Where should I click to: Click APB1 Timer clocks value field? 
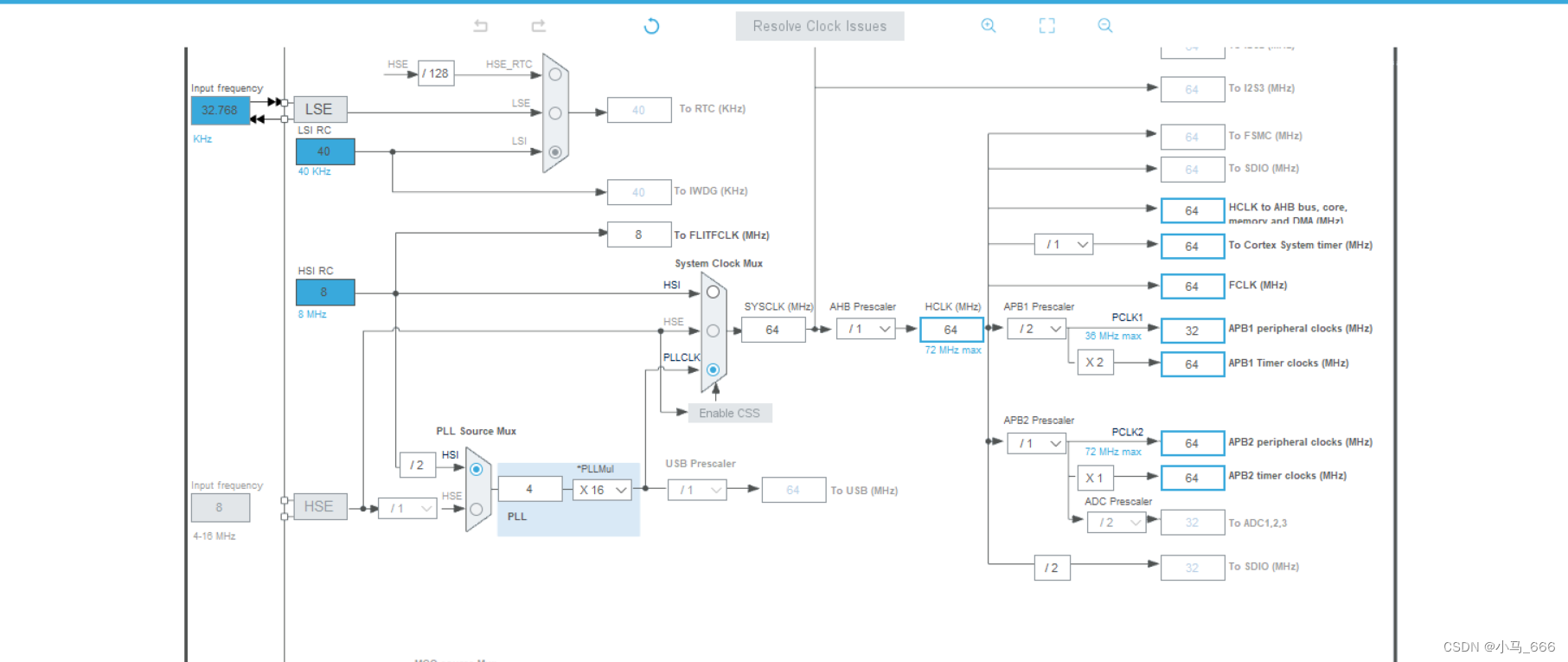click(x=1193, y=364)
